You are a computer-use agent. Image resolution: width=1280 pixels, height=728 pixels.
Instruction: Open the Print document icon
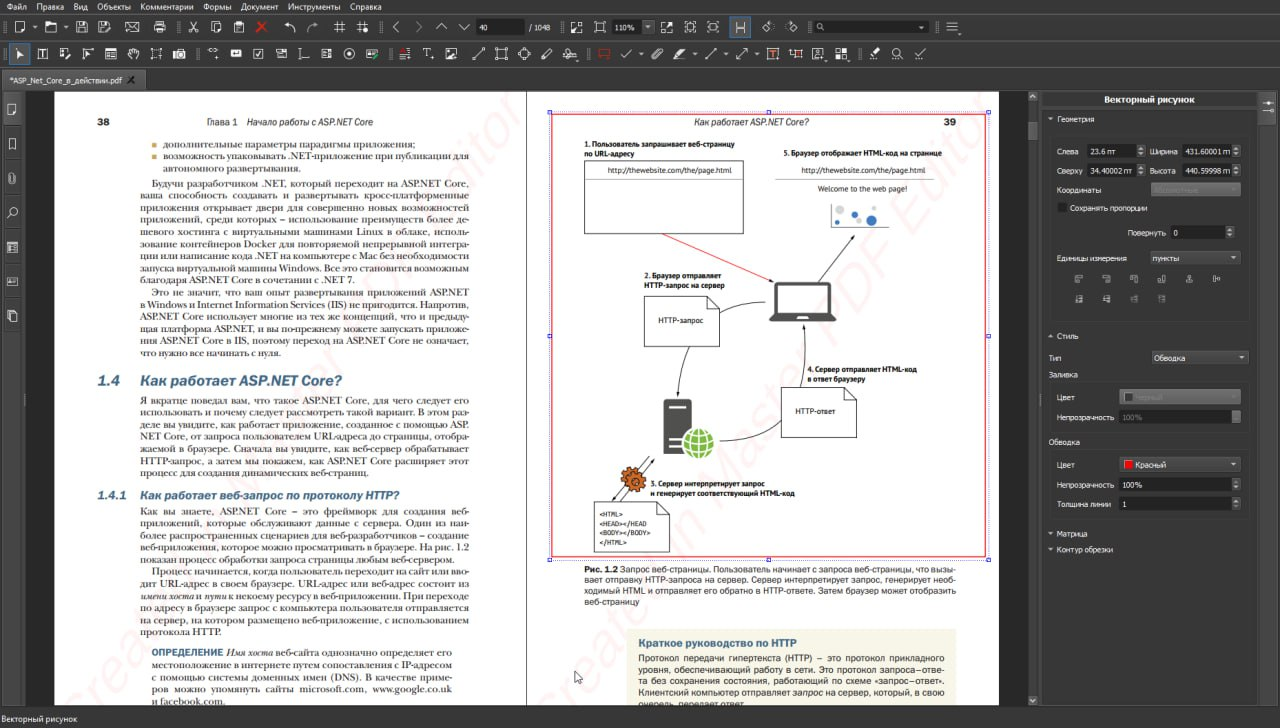click(x=160, y=26)
